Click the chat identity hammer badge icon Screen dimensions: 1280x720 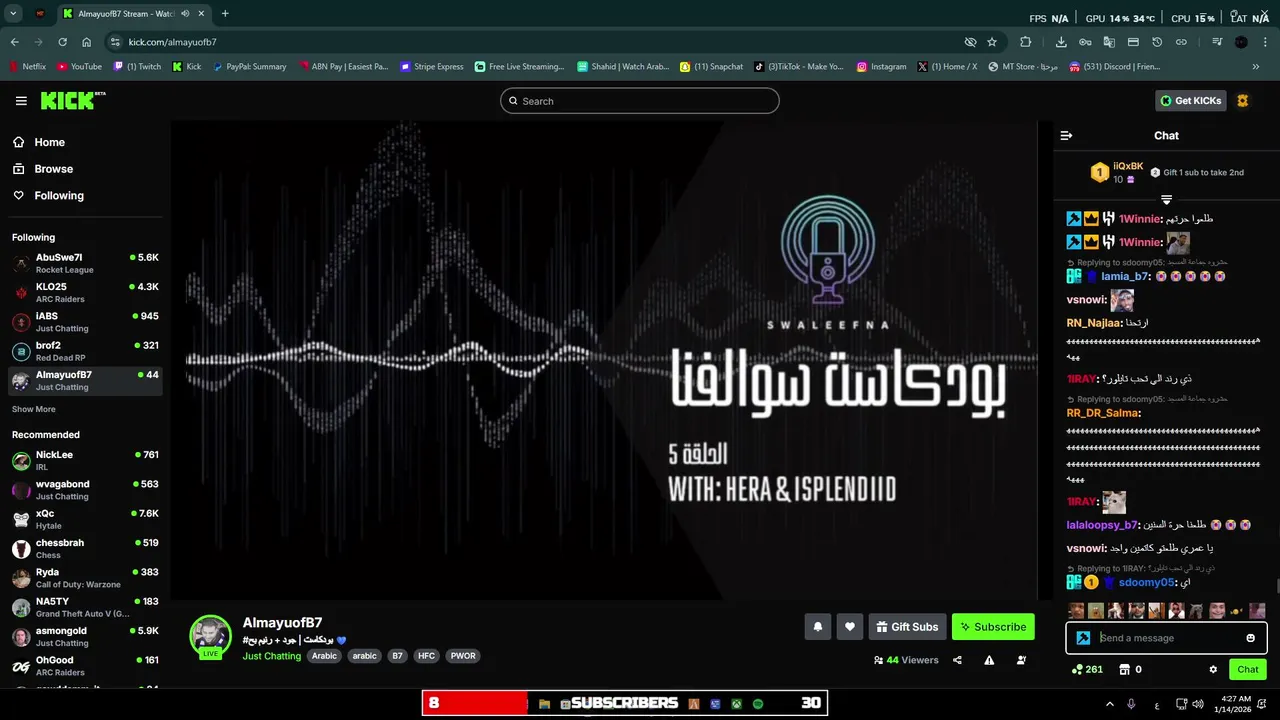(x=1083, y=638)
